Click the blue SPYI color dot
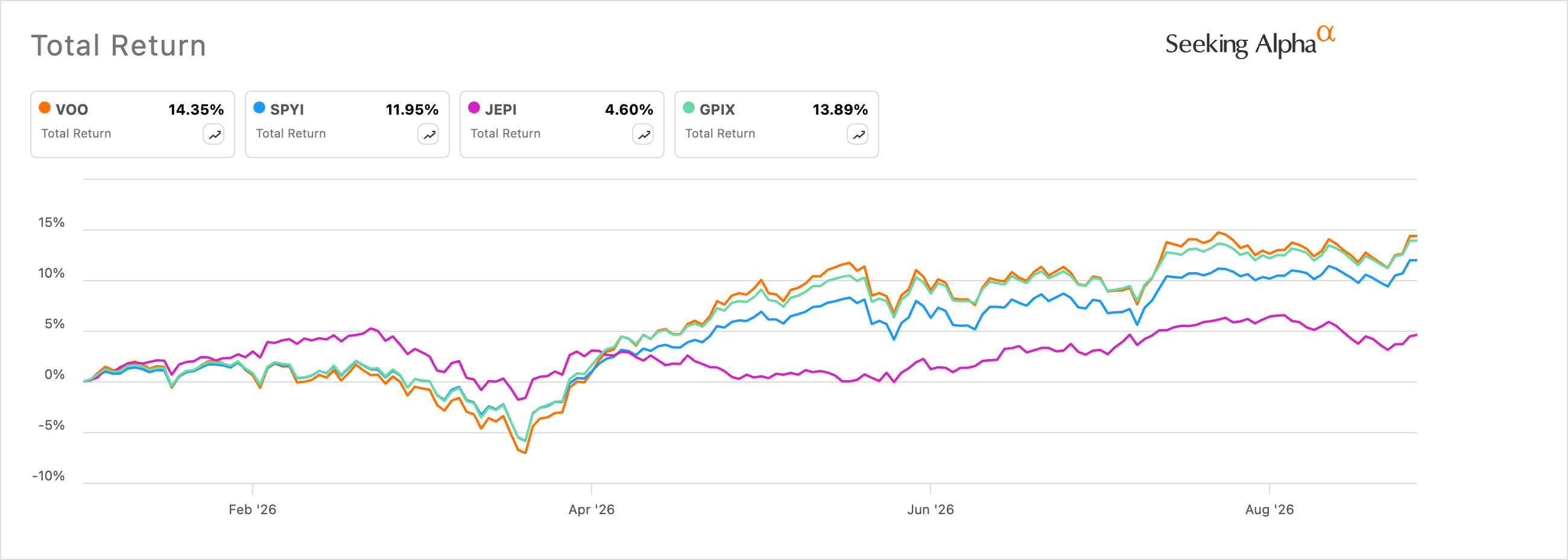Screen dimensions: 1568x560 [259, 108]
